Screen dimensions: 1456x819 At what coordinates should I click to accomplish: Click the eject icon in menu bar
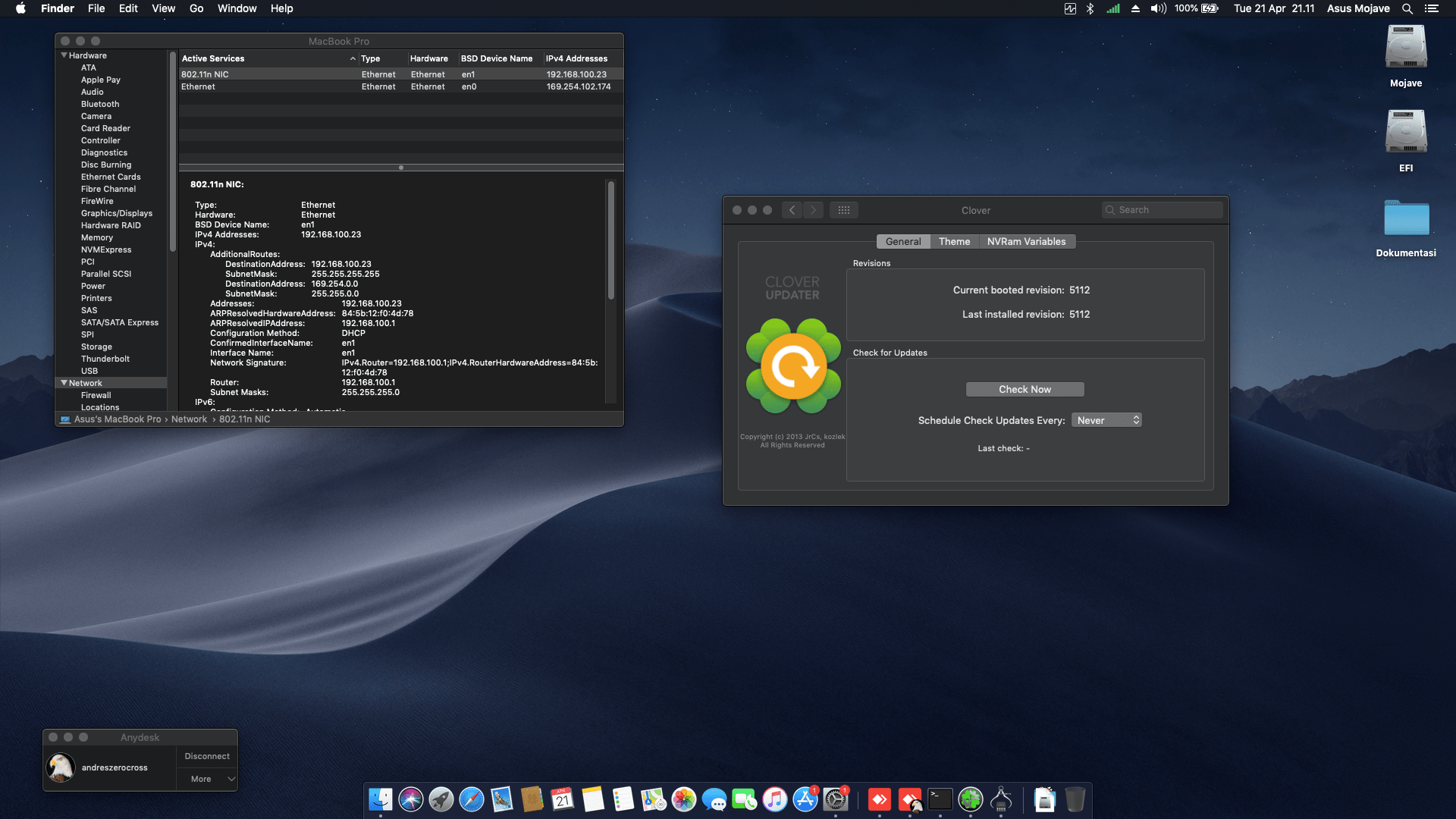[x=1135, y=8]
